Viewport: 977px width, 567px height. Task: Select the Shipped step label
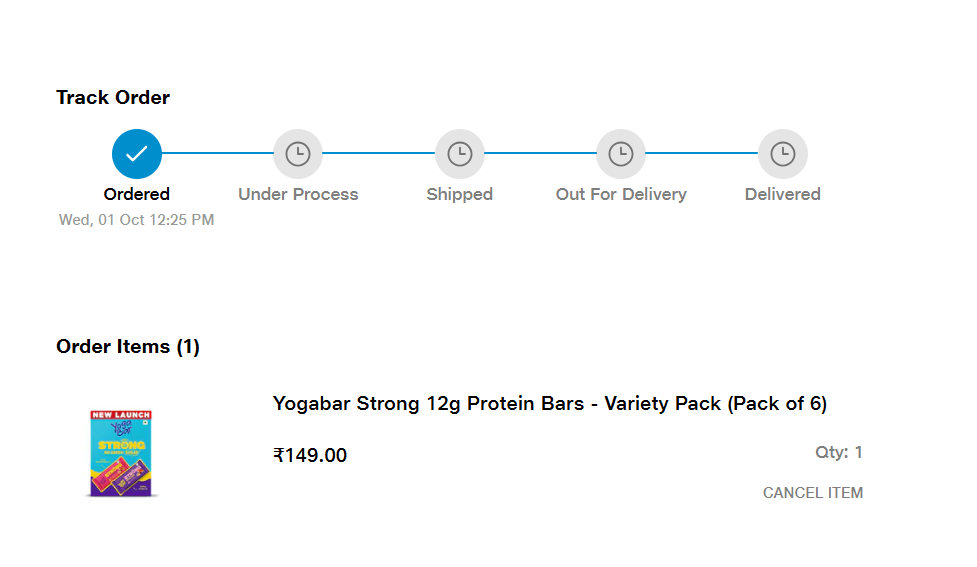460,194
